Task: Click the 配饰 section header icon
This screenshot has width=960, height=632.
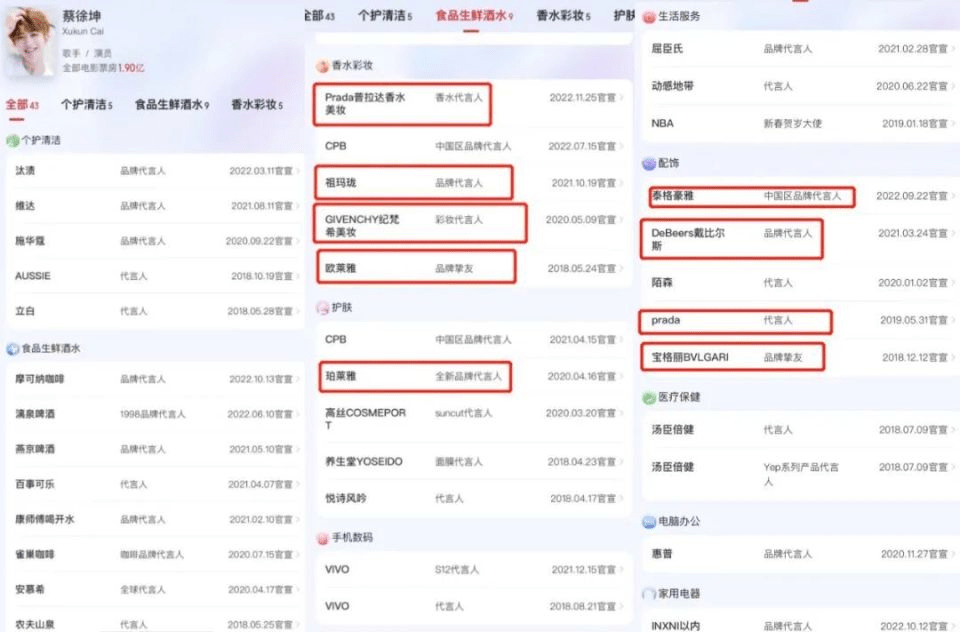Action: tap(649, 164)
